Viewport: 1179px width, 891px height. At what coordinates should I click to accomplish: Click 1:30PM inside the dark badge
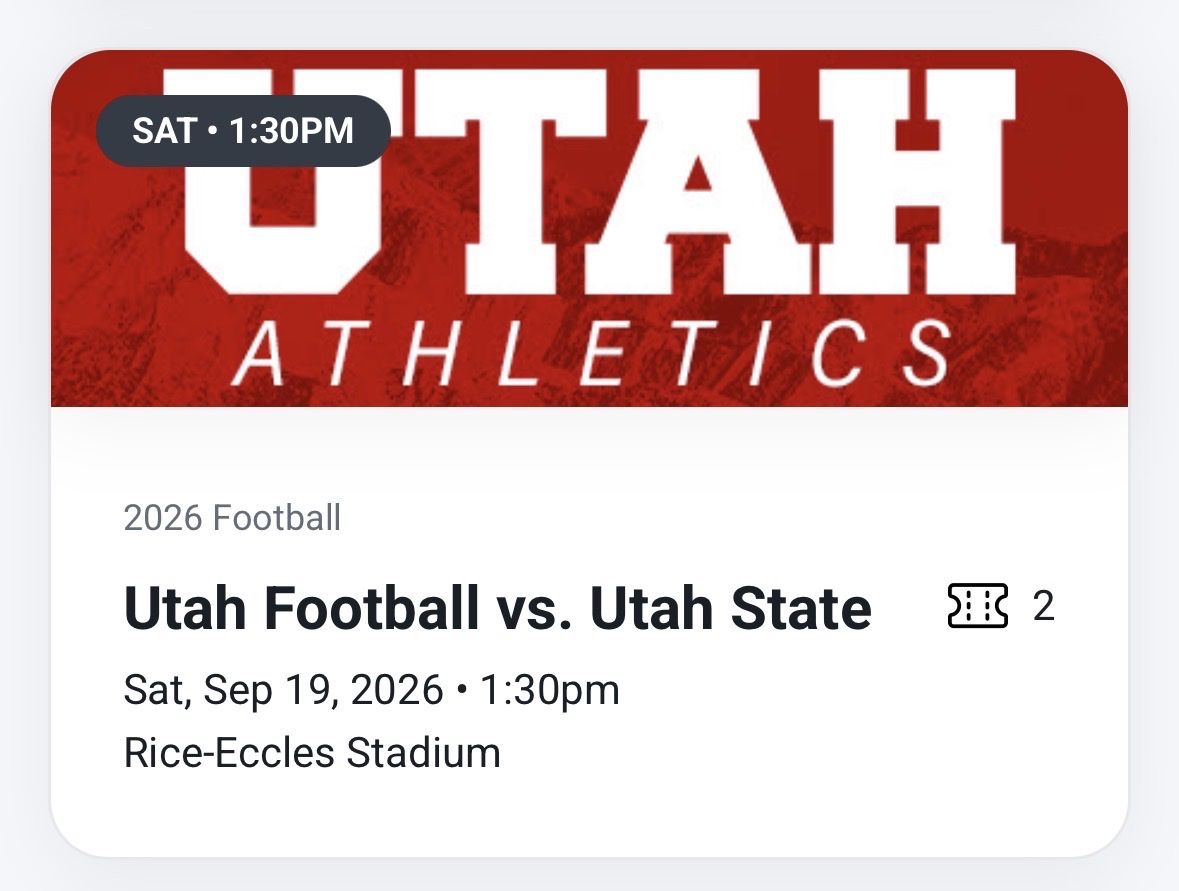(x=291, y=130)
